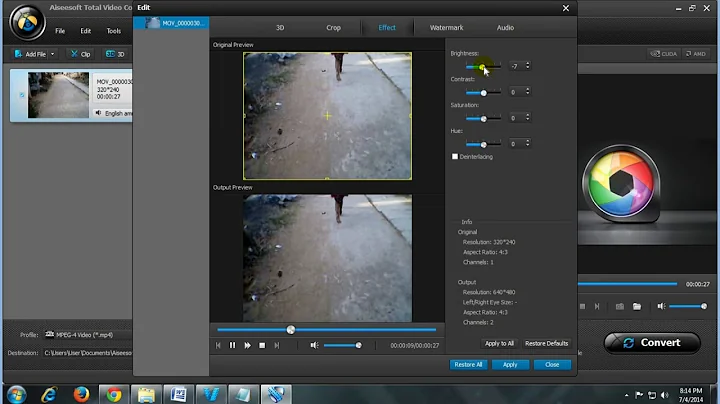Select the Effect tab
The image size is (720, 404).
(x=387, y=28)
